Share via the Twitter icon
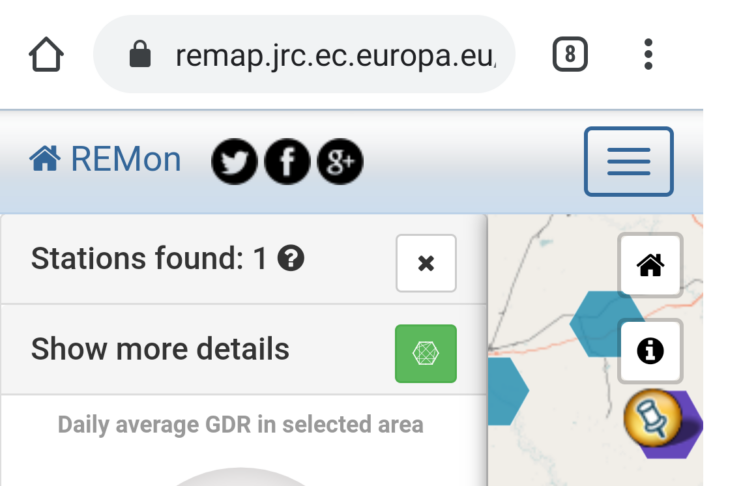Image resolution: width=741 pixels, height=486 pixels. point(234,161)
